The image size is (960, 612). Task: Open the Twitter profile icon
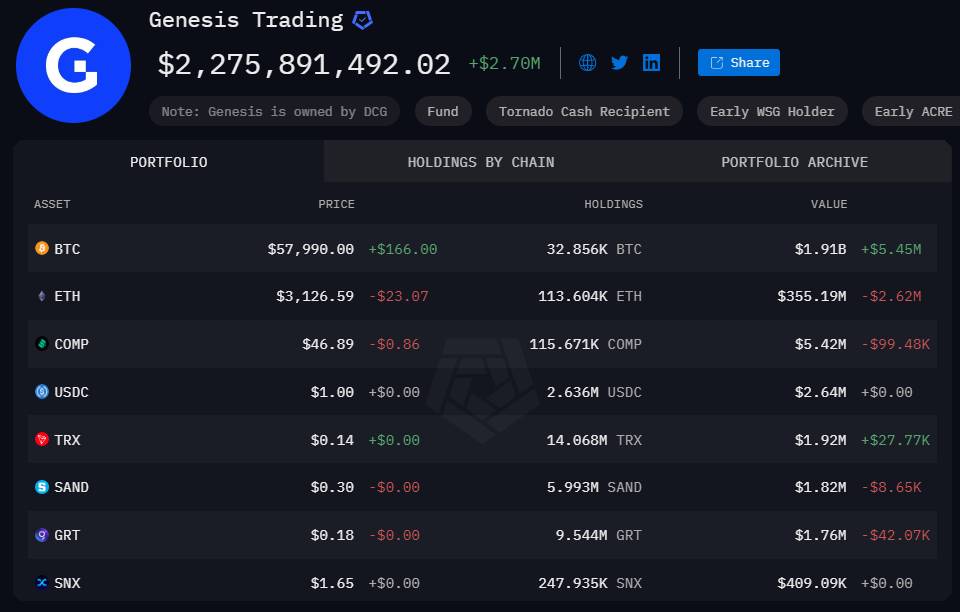pyautogui.click(x=619, y=62)
